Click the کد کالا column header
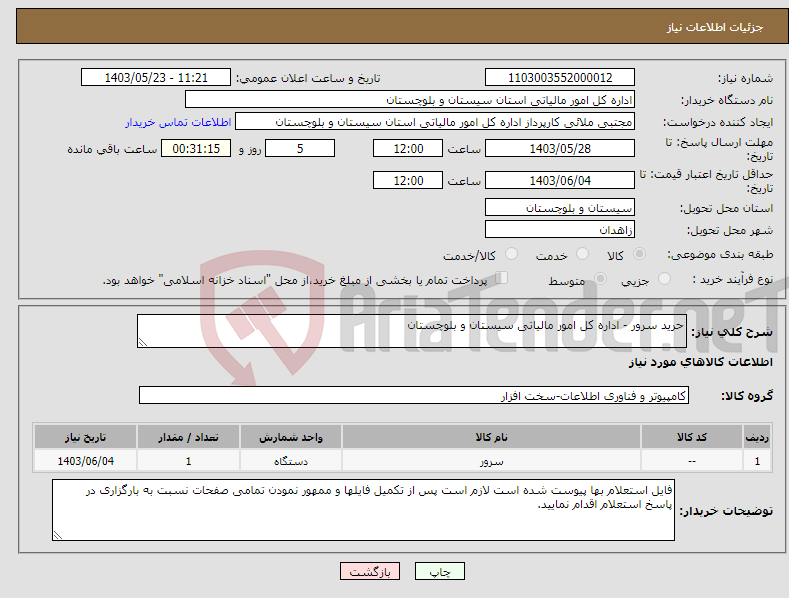 692,437
